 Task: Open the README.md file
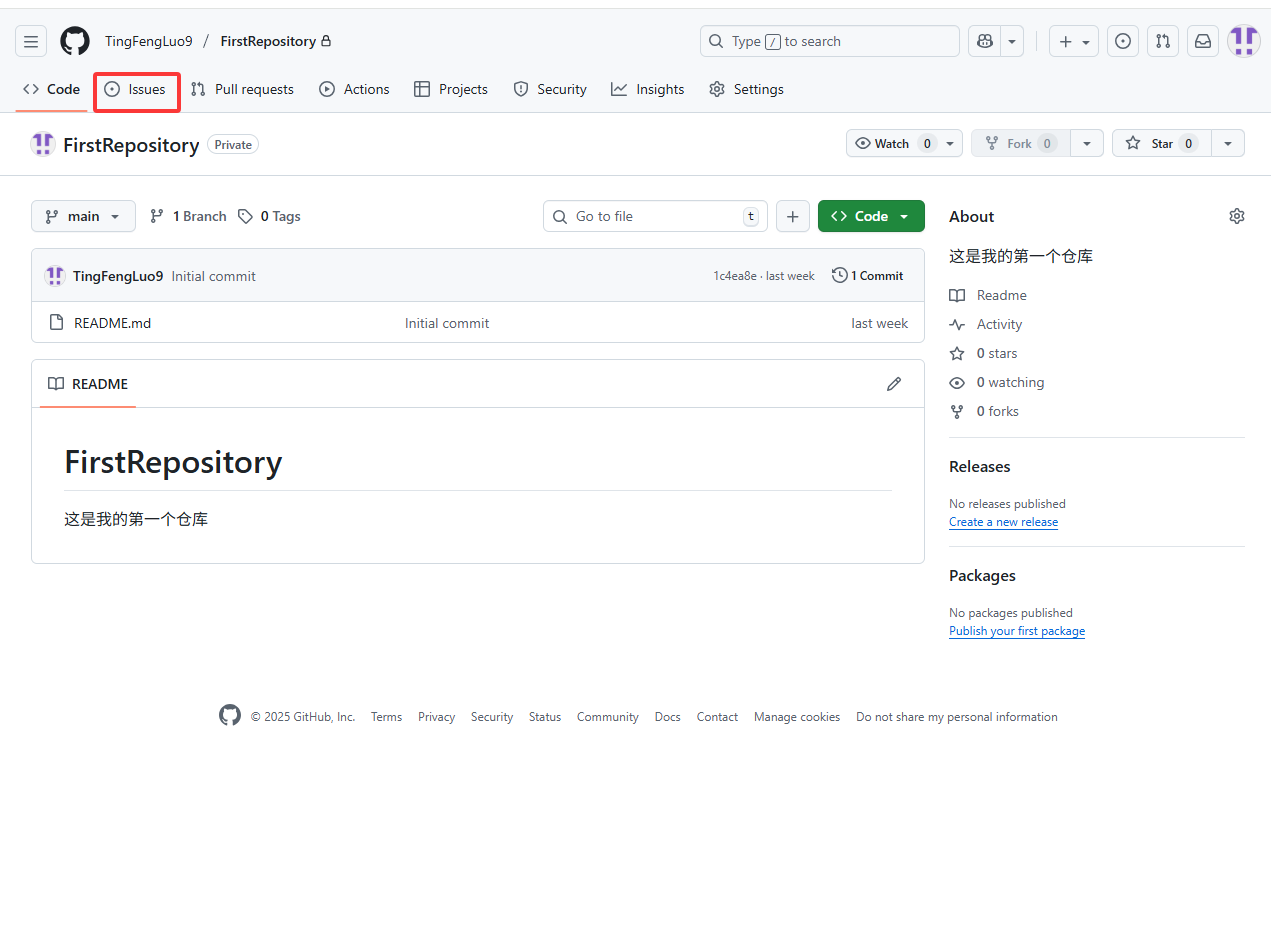(113, 323)
